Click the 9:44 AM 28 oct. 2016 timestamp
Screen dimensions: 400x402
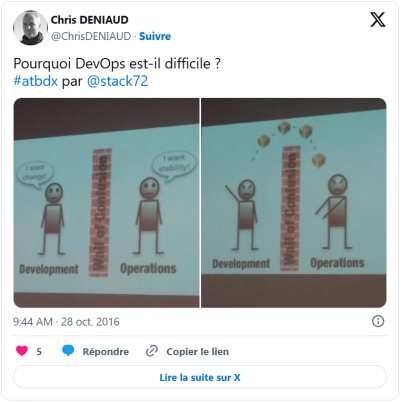tap(66, 322)
